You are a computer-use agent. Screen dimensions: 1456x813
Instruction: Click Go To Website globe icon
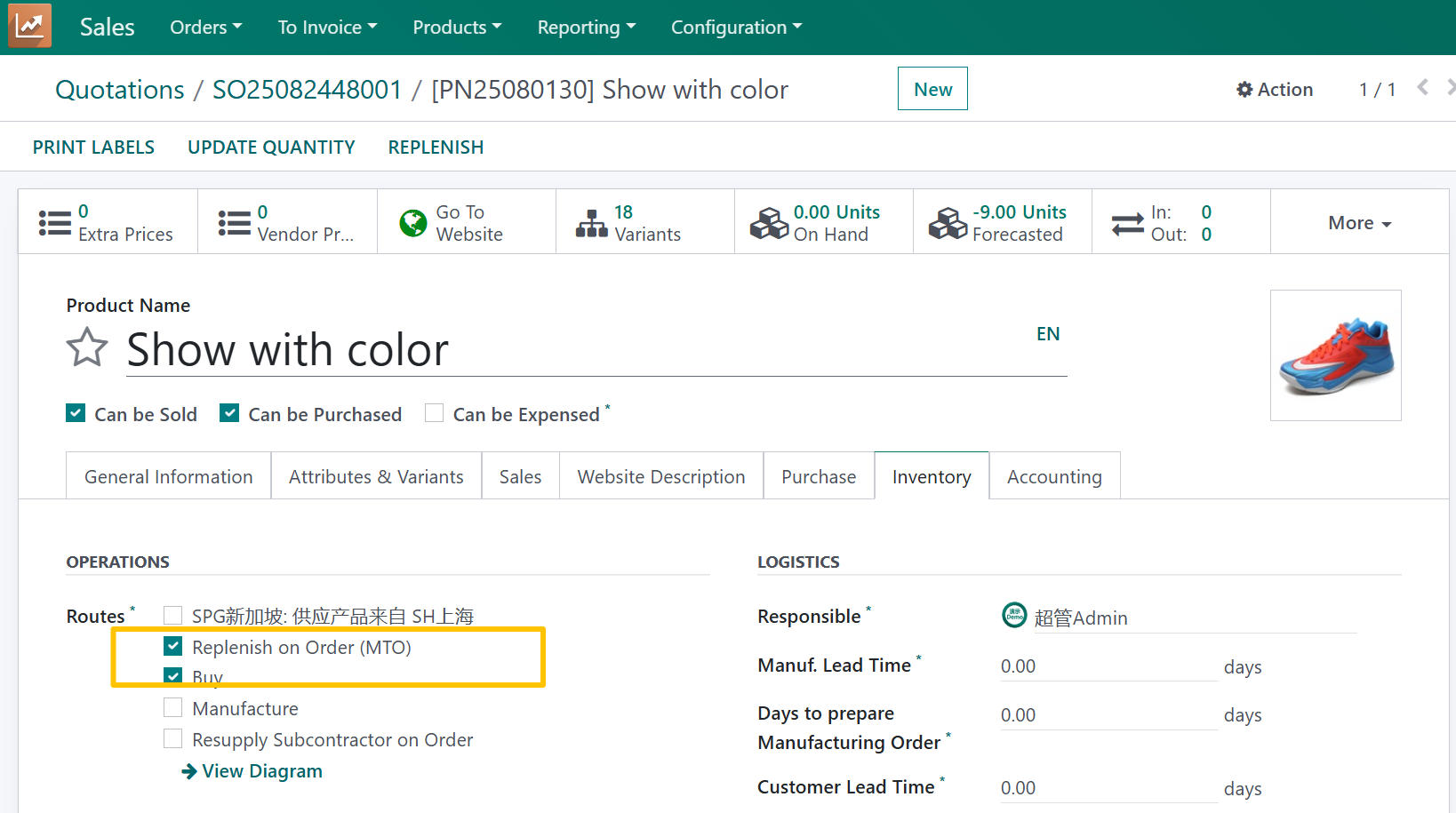click(413, 223)
